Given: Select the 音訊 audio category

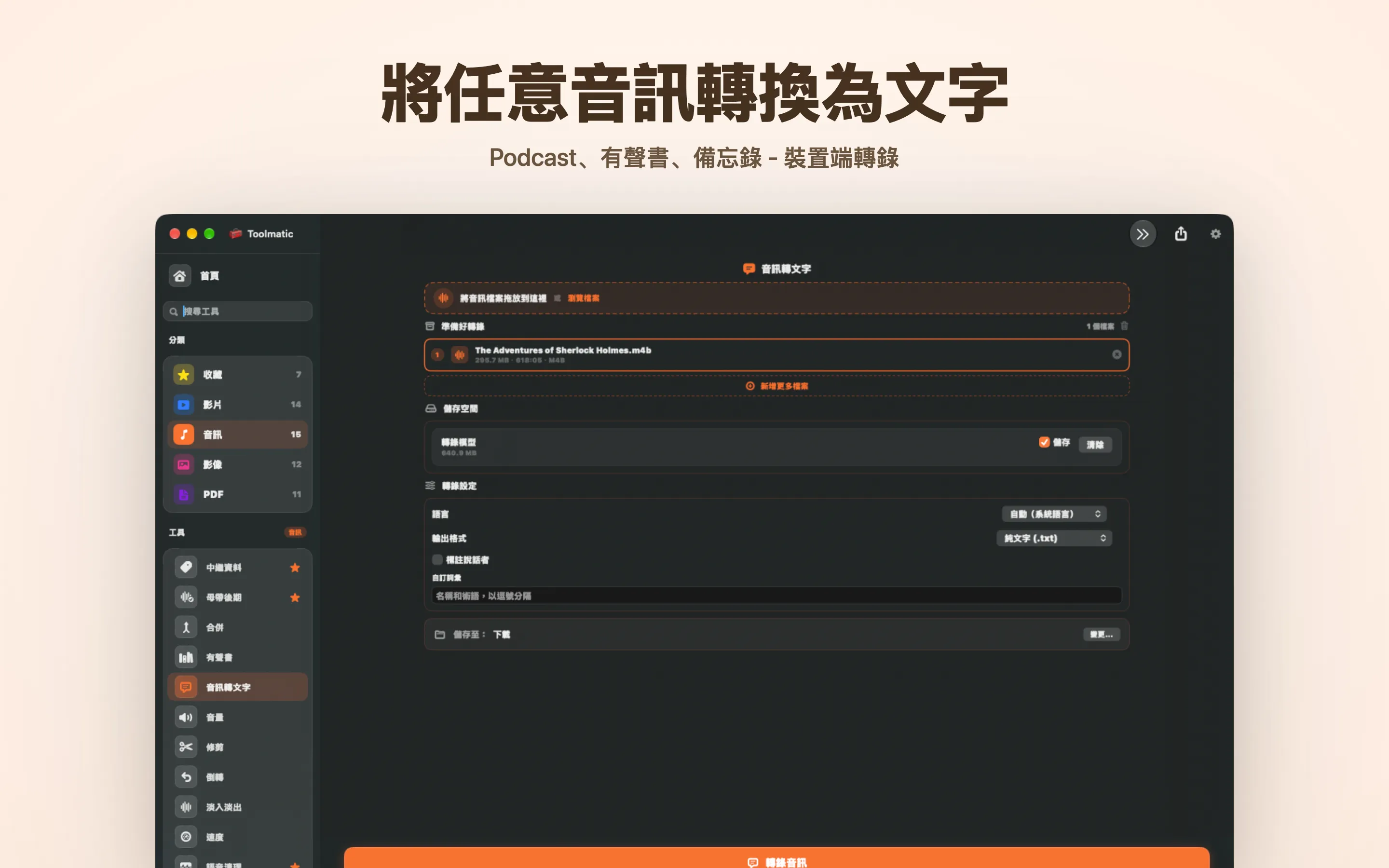Looking at the screenshot, I should coord(238,434).
